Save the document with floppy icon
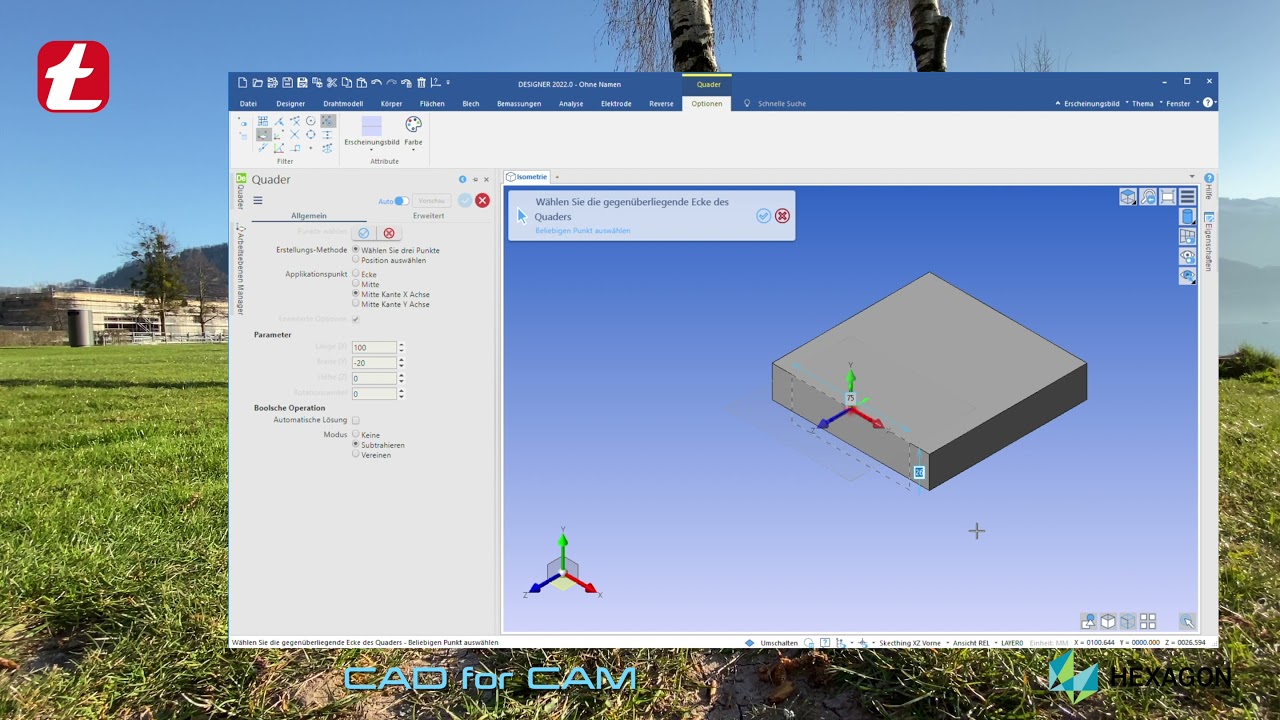This screenshot has width=1280, height=720. click(288, 83)
